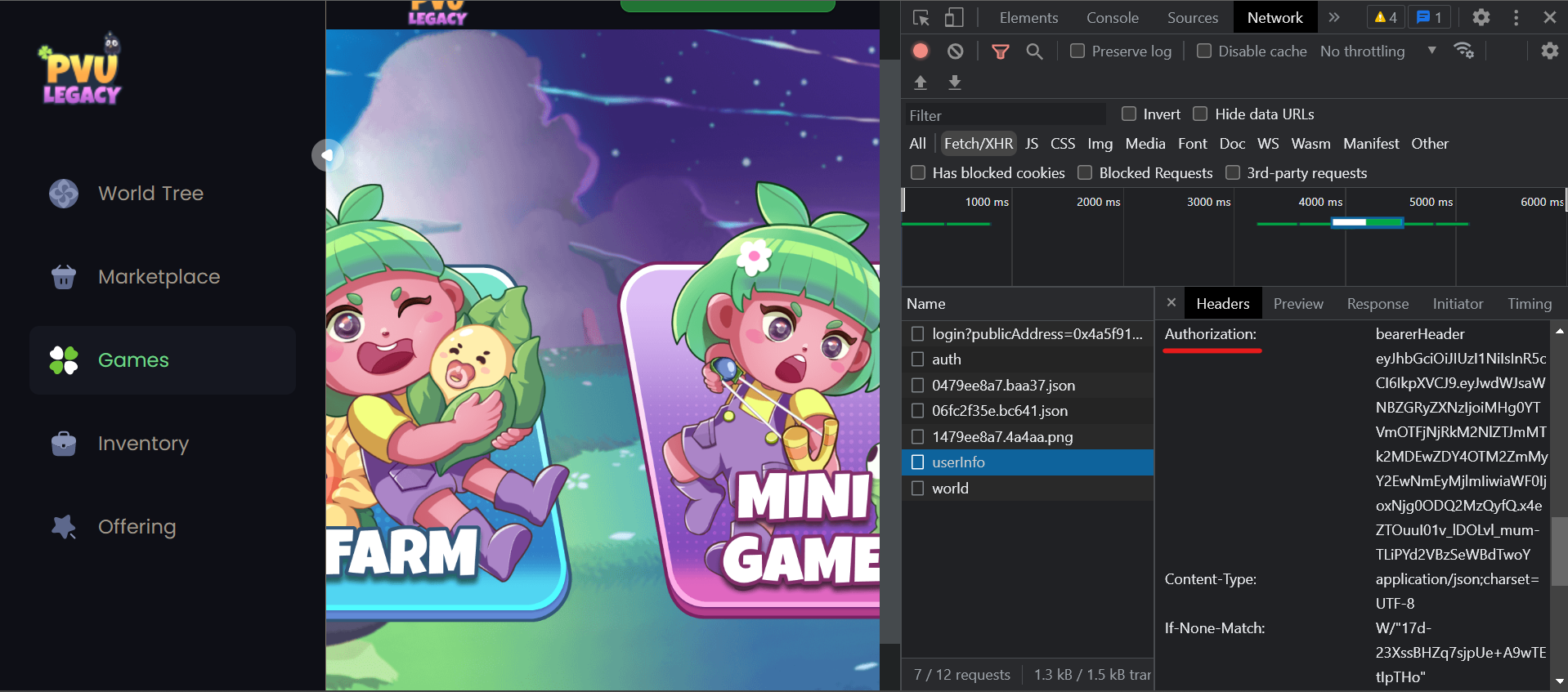The image size is (1568, 692).
Task: Switch to the Preview details tab
Action: 1297,304
